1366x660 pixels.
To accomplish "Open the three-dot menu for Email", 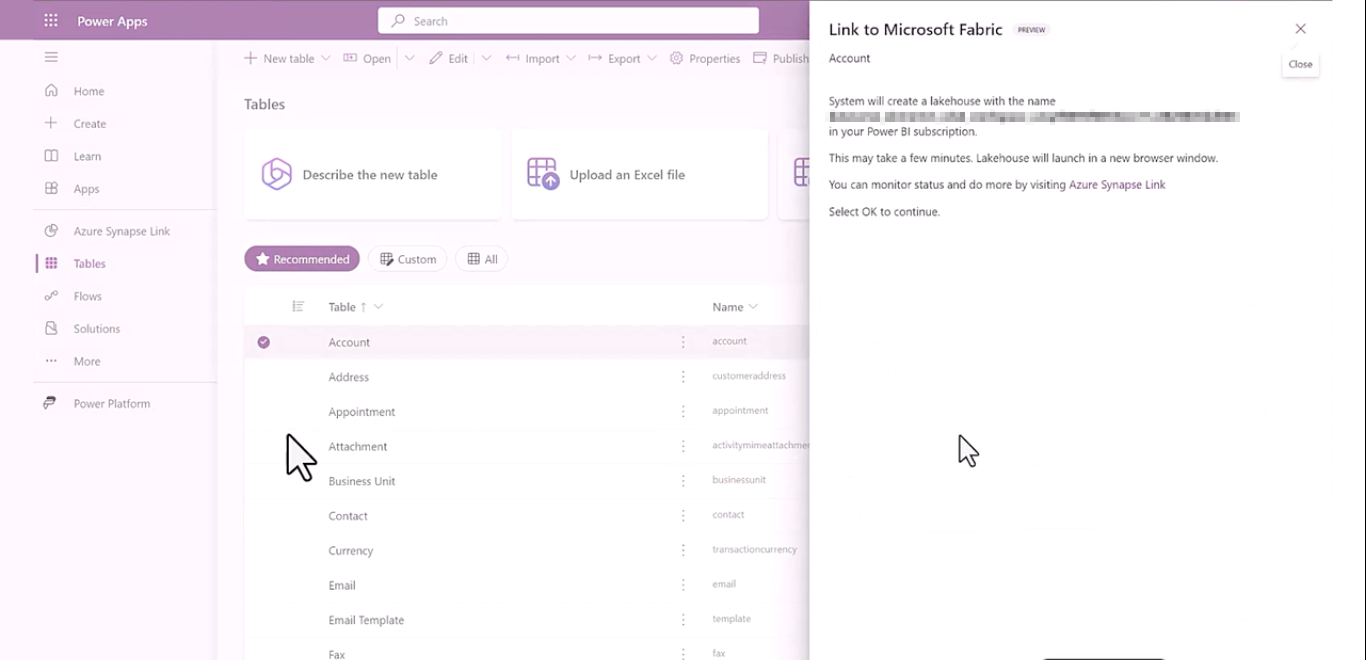I will point(683,585).
